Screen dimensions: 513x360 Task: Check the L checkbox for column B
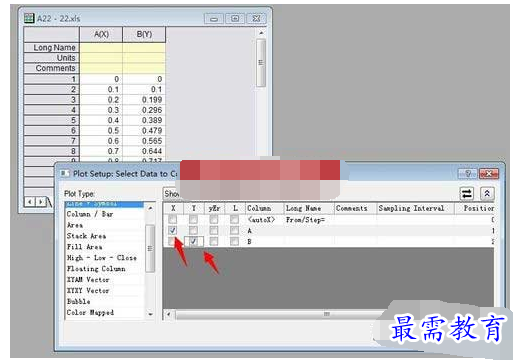(x=235, y=241)
